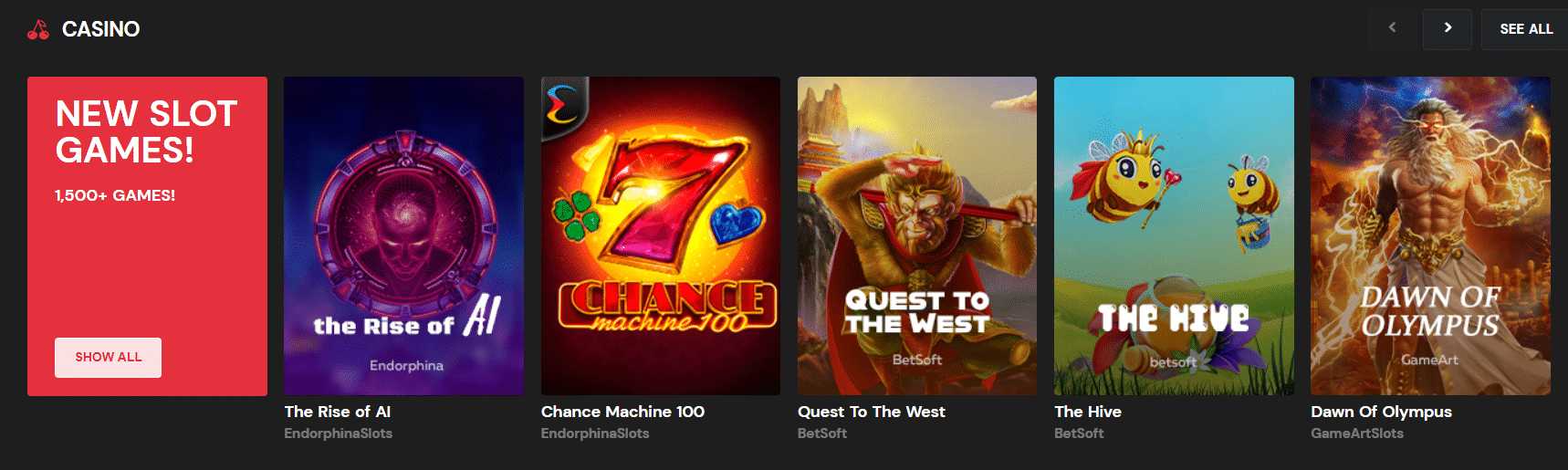Click the SHOW ALL button
Screen dimensions: 1568x470
[x=108, y=357]
